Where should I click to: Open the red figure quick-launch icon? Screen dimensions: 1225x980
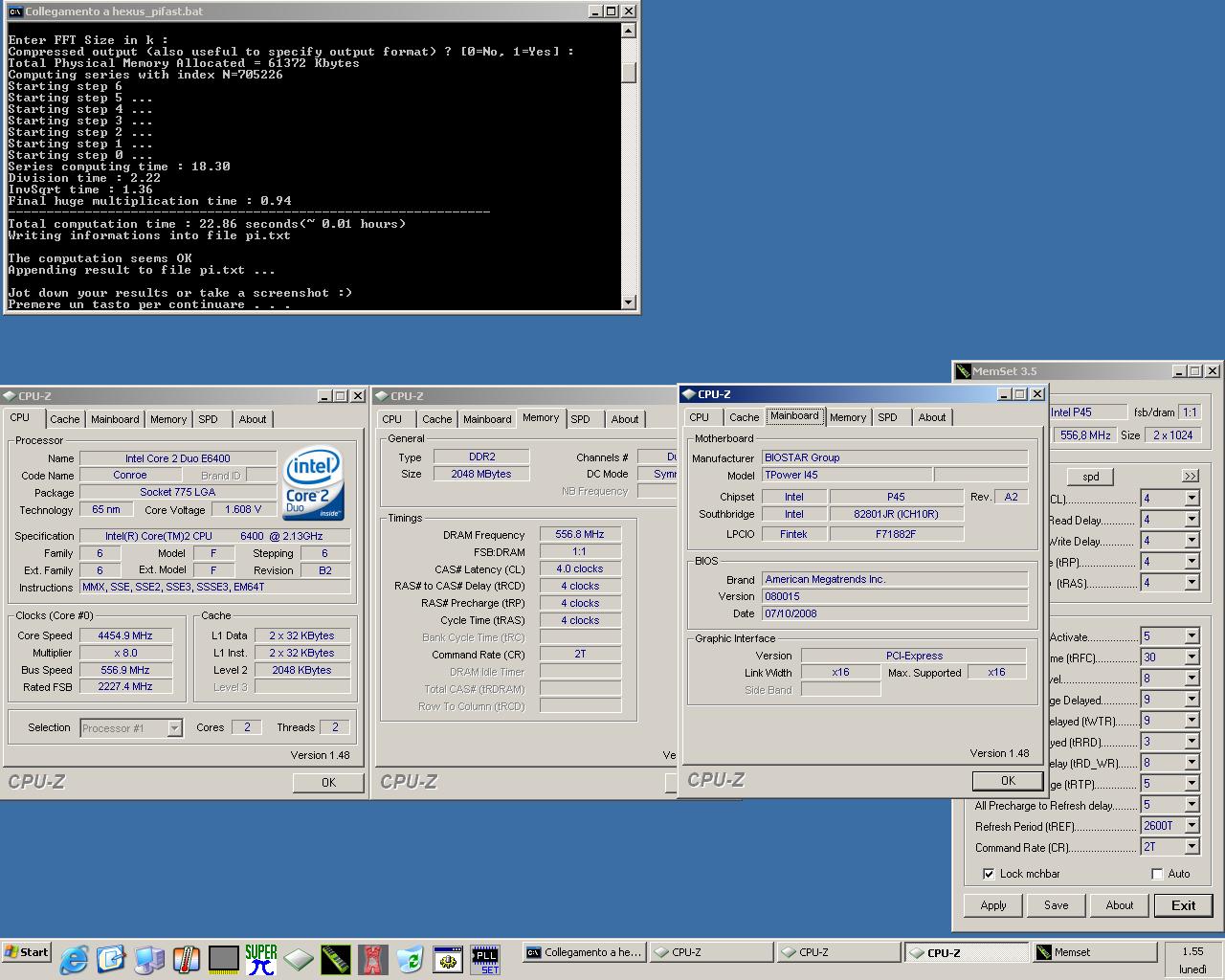[x=372, y=958]
